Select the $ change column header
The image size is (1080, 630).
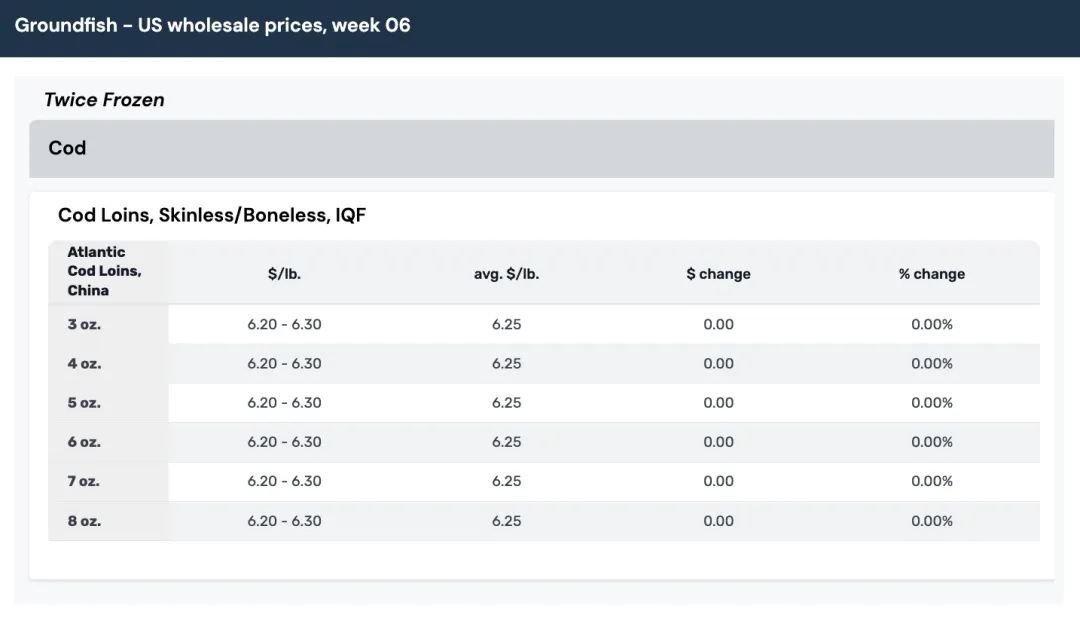[x=718, y=274]
